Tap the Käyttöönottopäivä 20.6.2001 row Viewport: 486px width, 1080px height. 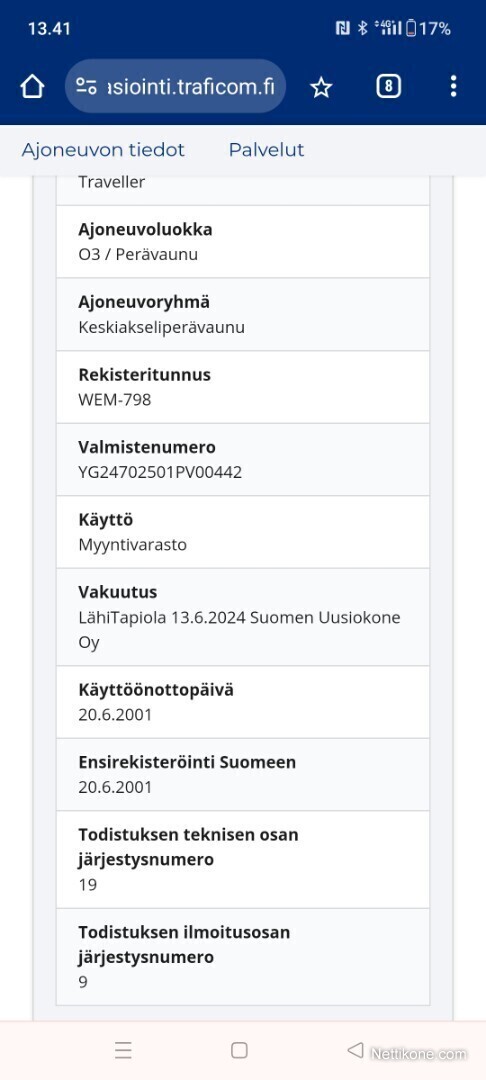[x=243, y=702]
